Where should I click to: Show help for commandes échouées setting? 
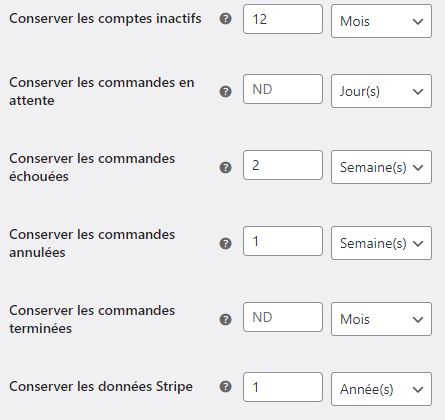point(226,167)
